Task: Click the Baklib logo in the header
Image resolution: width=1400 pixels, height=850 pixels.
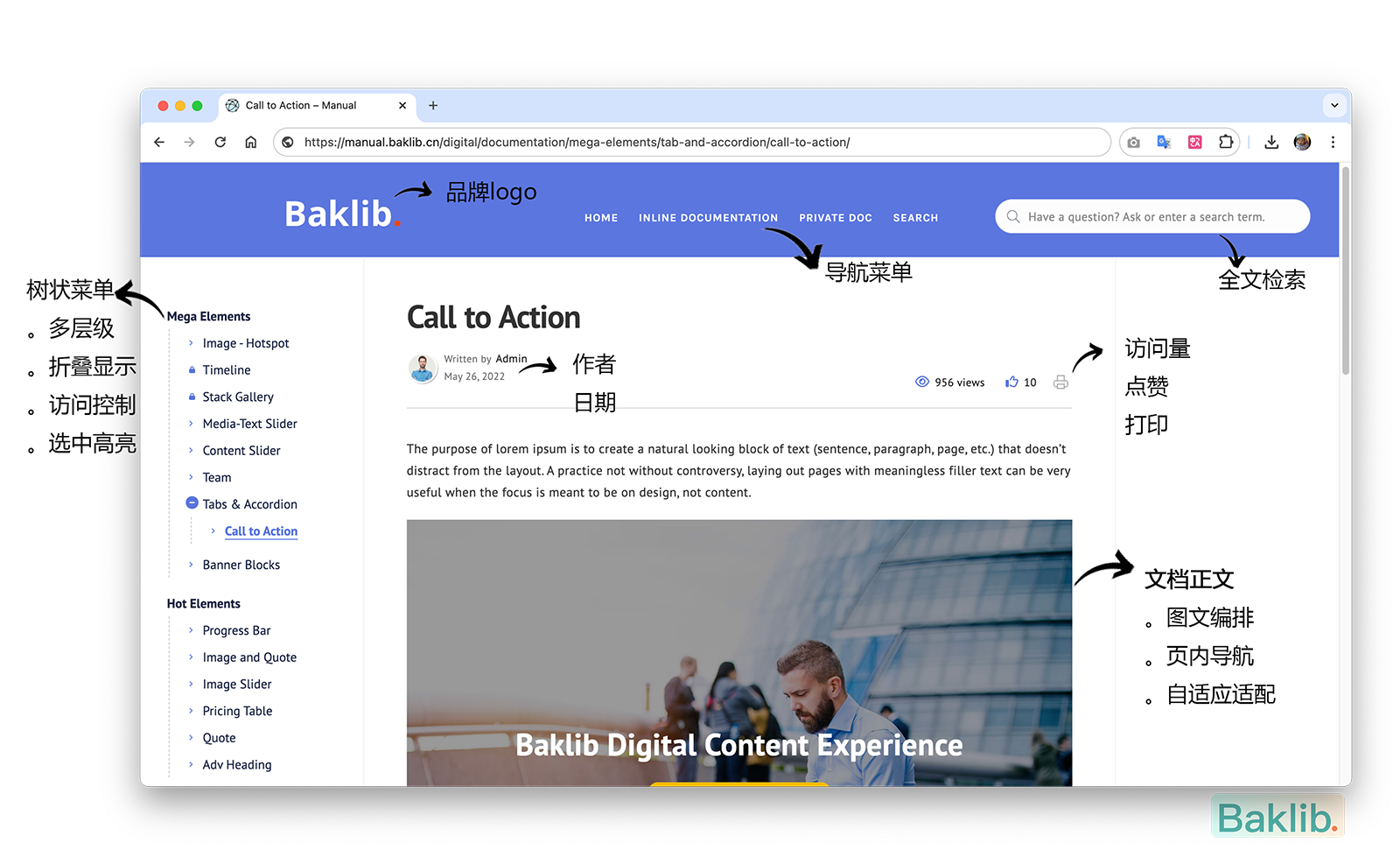Action: pyautogui.click(x=342, y=214)
